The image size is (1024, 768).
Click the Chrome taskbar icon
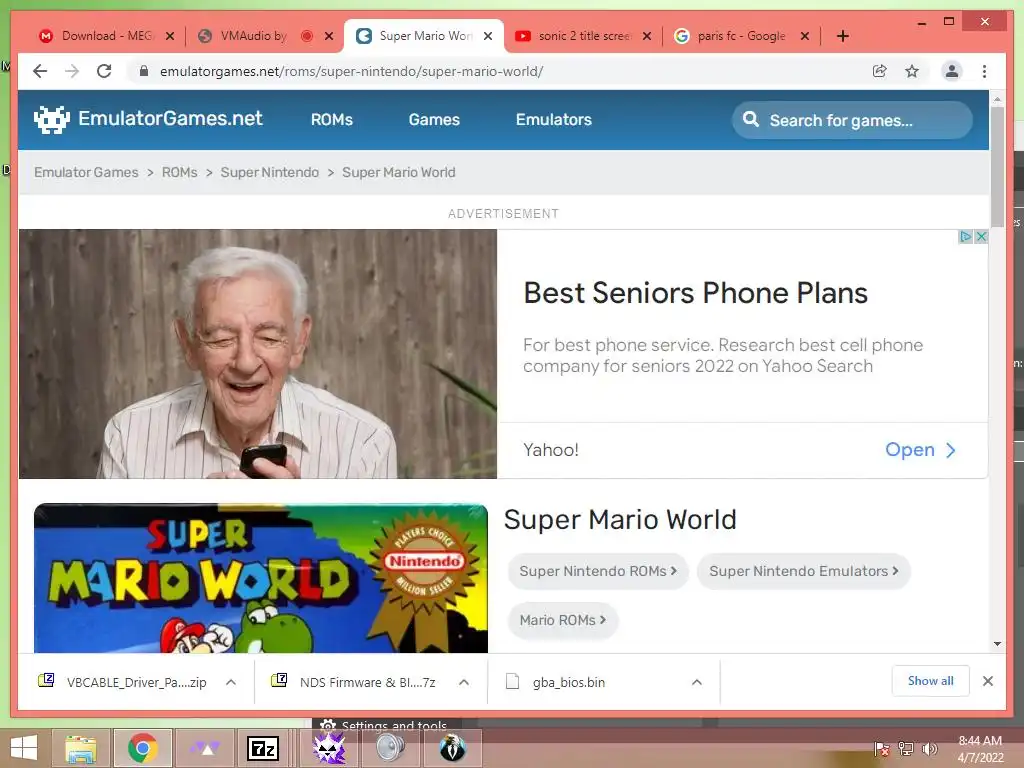click(142, 748)
